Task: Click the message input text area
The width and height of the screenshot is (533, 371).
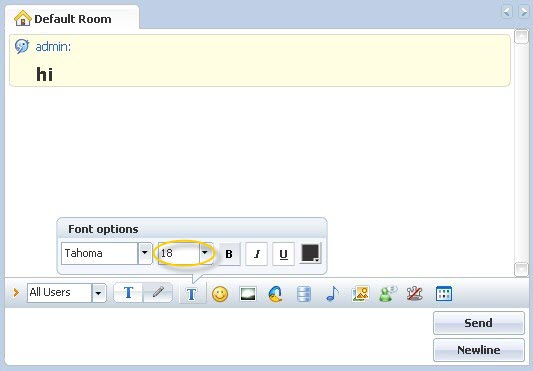Action: point(218,336)
